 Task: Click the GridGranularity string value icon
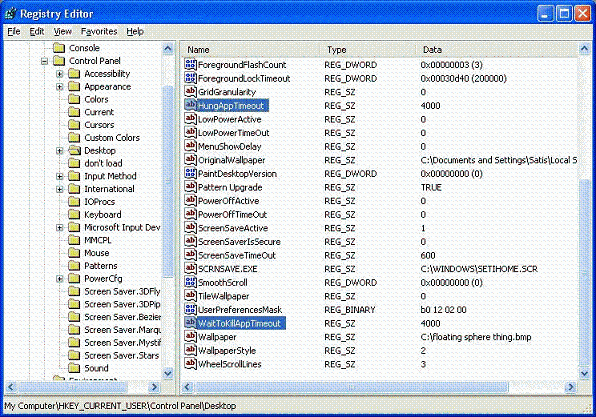(190, 92)
